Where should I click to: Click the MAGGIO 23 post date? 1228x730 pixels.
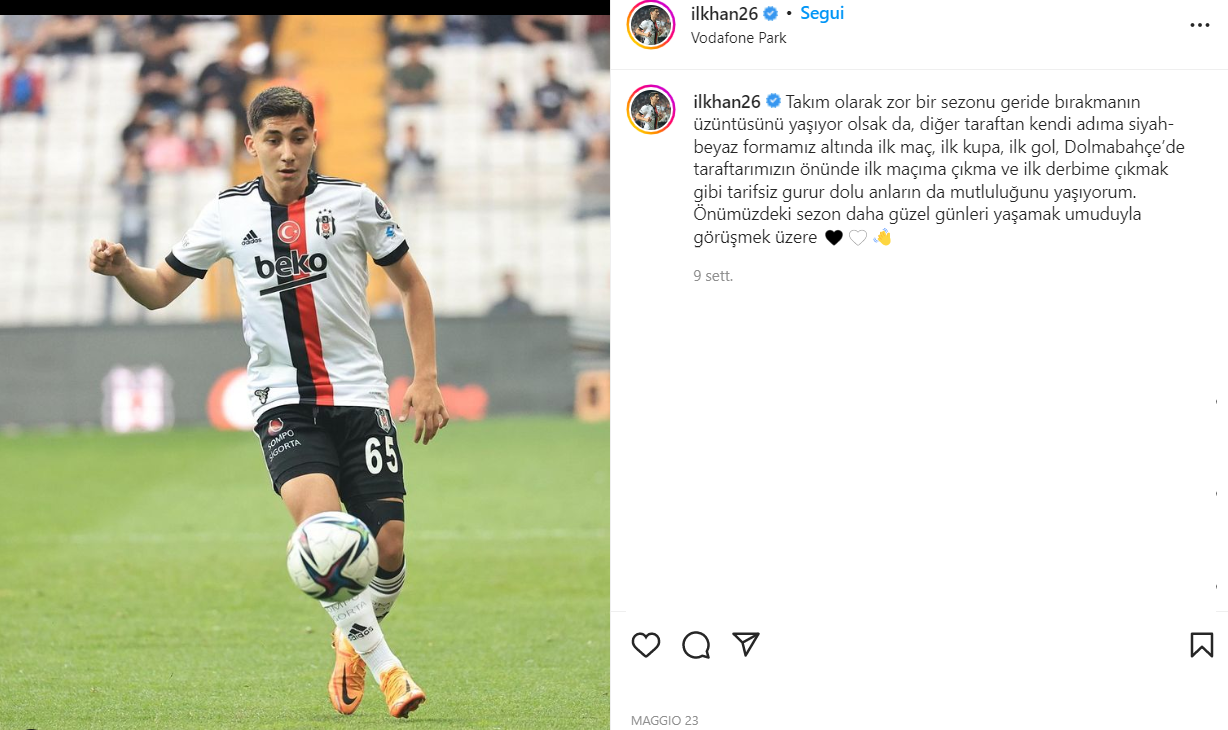[x=665, y=720]
